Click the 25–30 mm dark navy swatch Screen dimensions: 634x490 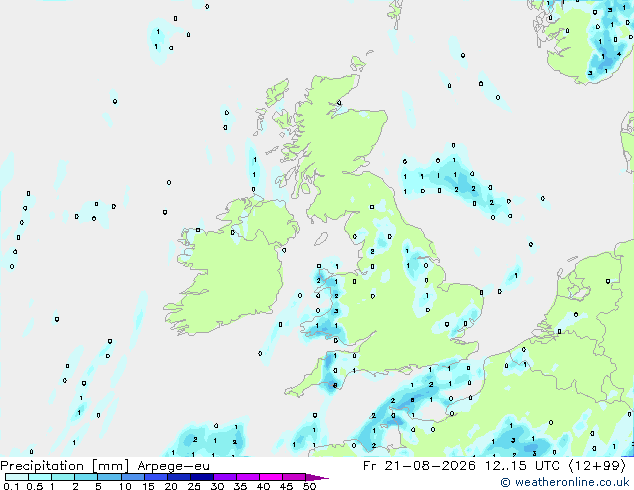(x=202, y=477)
